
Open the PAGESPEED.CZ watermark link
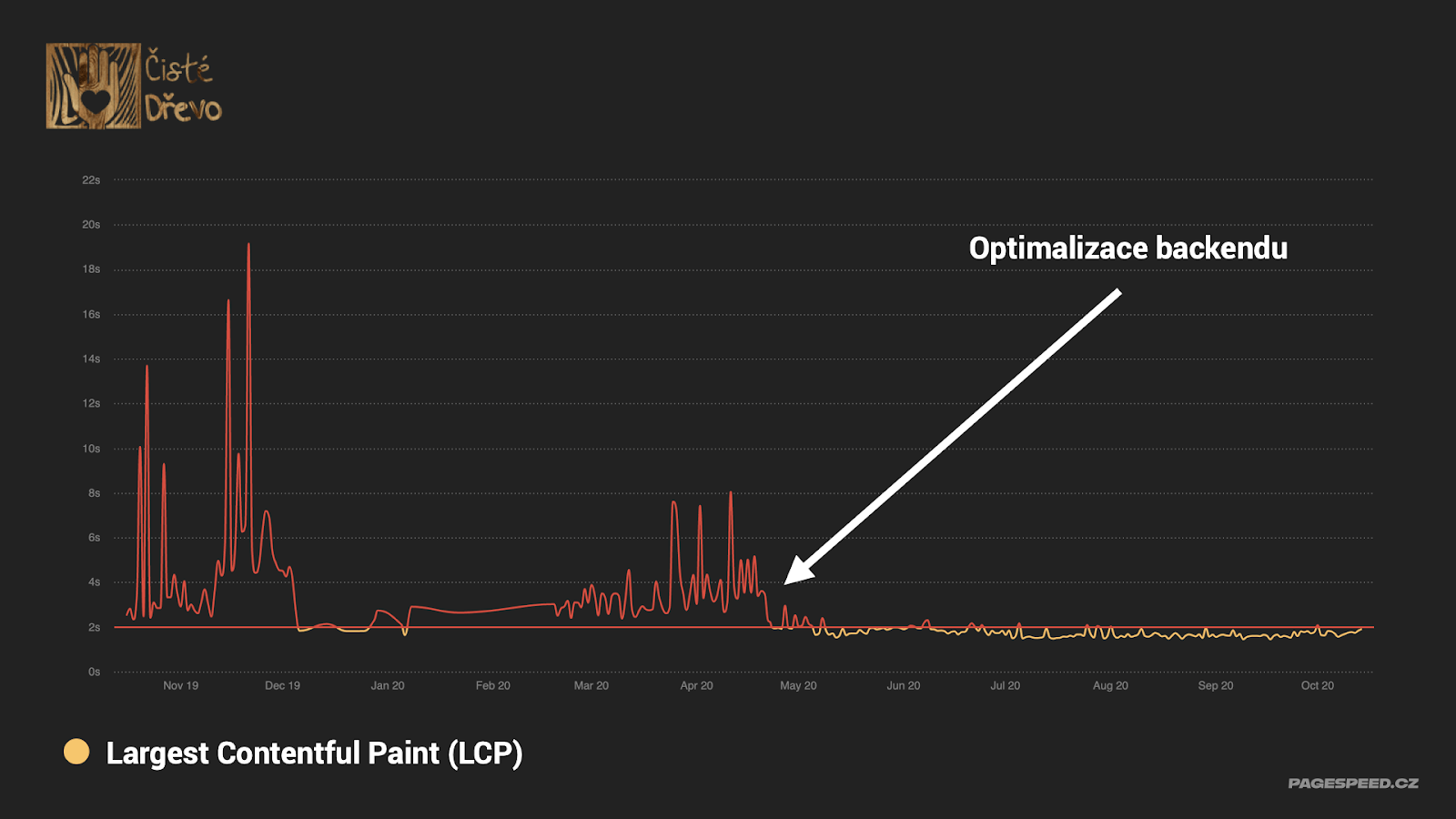coord(1352,783)
